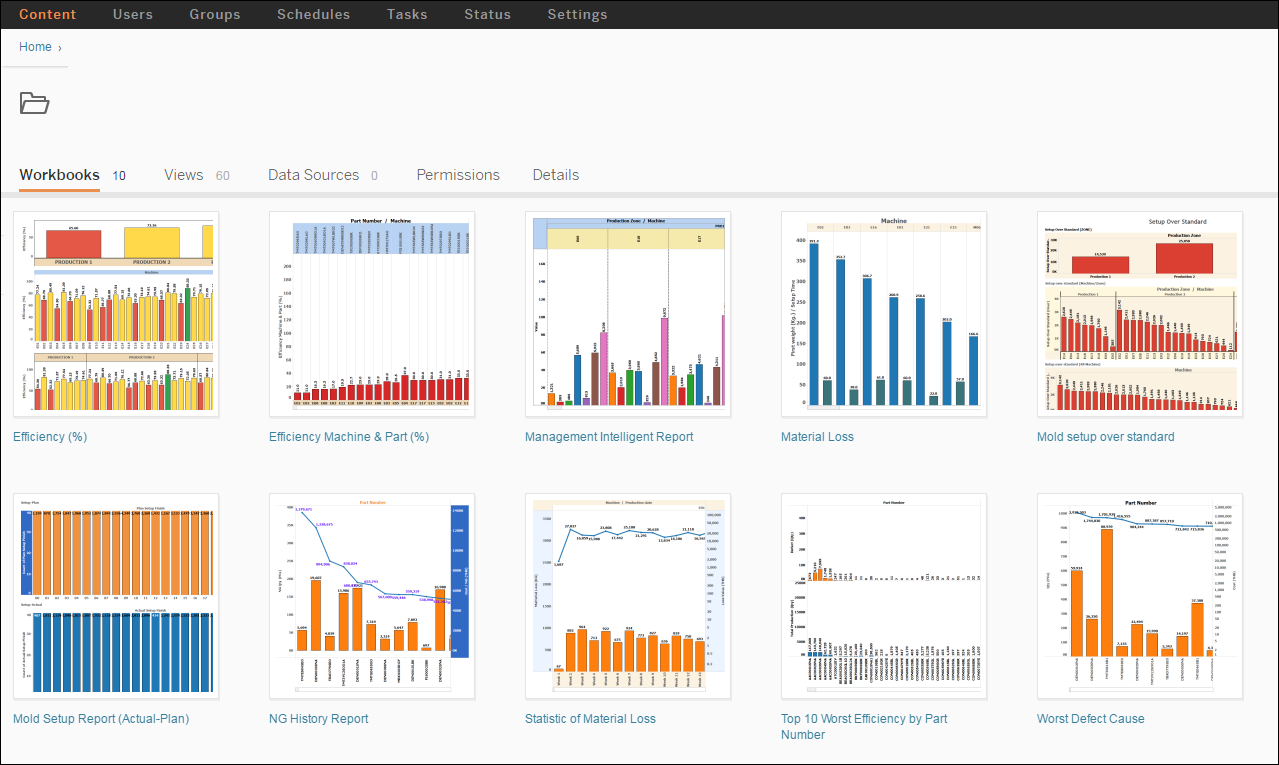Open the Schedules menu
Viewport: 1279px width, 765px height.
tap(313, 14)
